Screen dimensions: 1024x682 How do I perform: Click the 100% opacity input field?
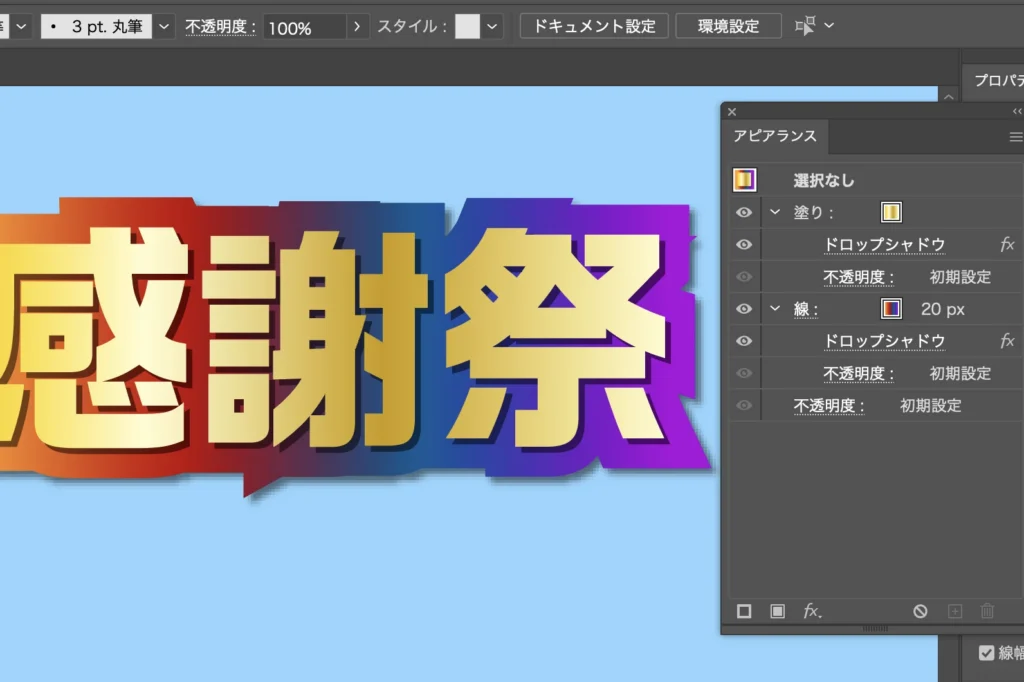tap(305, 28)
